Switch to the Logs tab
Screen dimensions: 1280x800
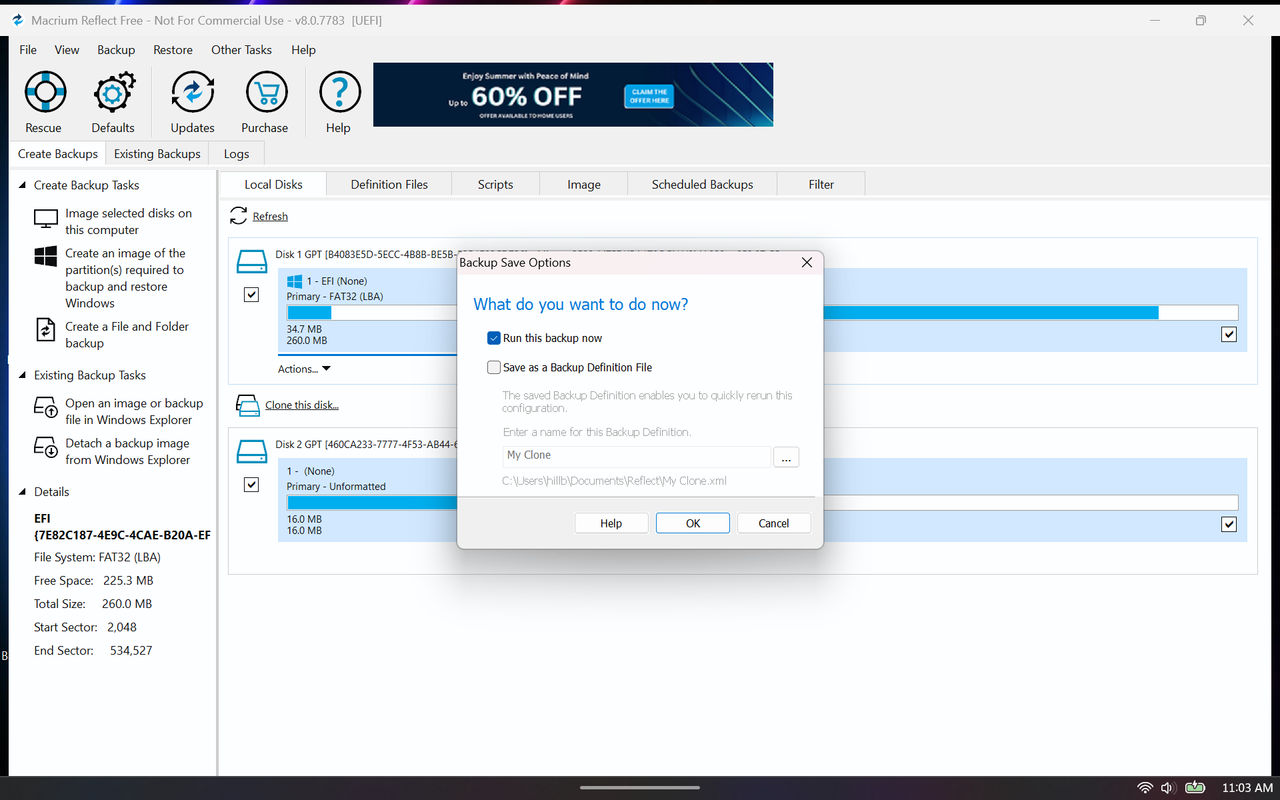click(x=237, y=154)
